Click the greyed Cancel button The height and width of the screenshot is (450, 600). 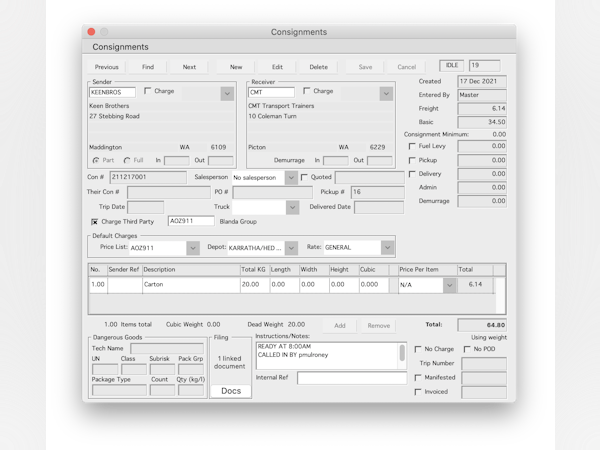pyautogui.click(x=407, y=67)
